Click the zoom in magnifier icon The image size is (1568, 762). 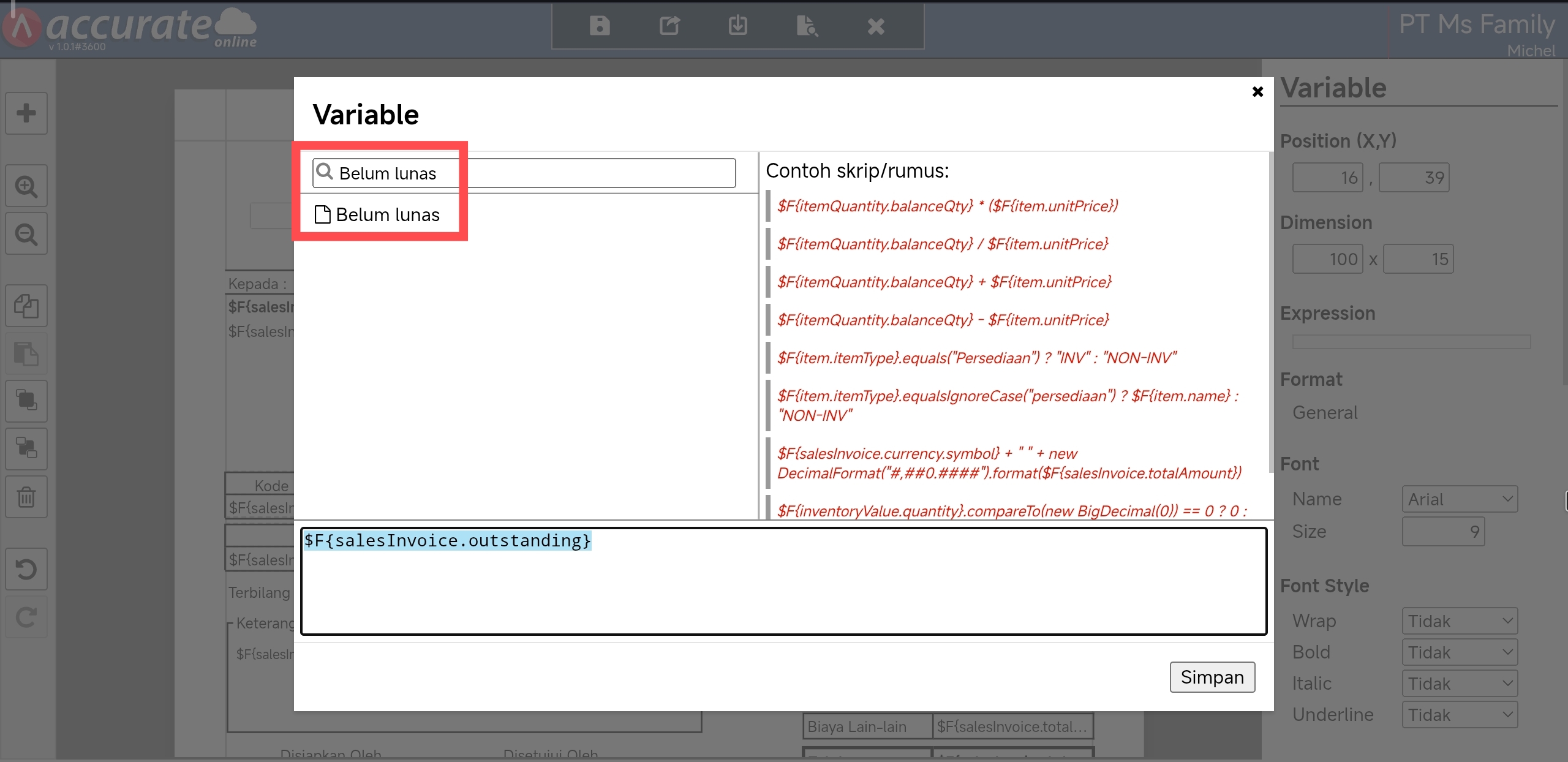[26, 186]
